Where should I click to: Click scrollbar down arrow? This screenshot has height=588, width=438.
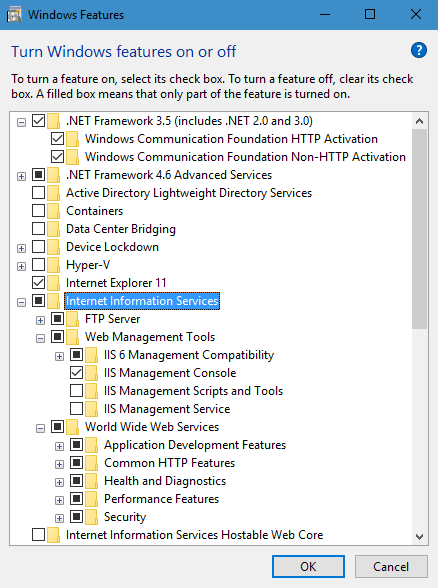(x=420, y=537)
